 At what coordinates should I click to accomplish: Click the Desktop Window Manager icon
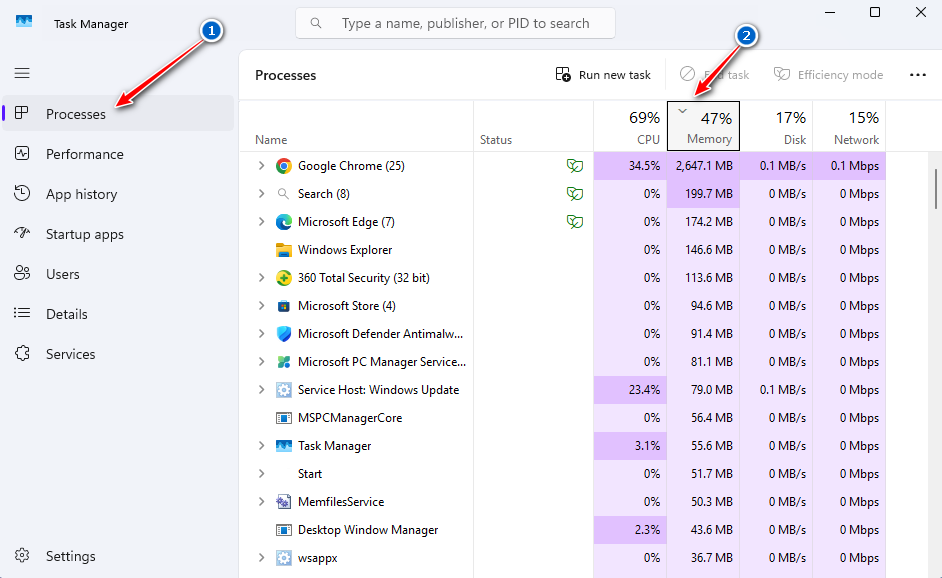tap(284, 530)
